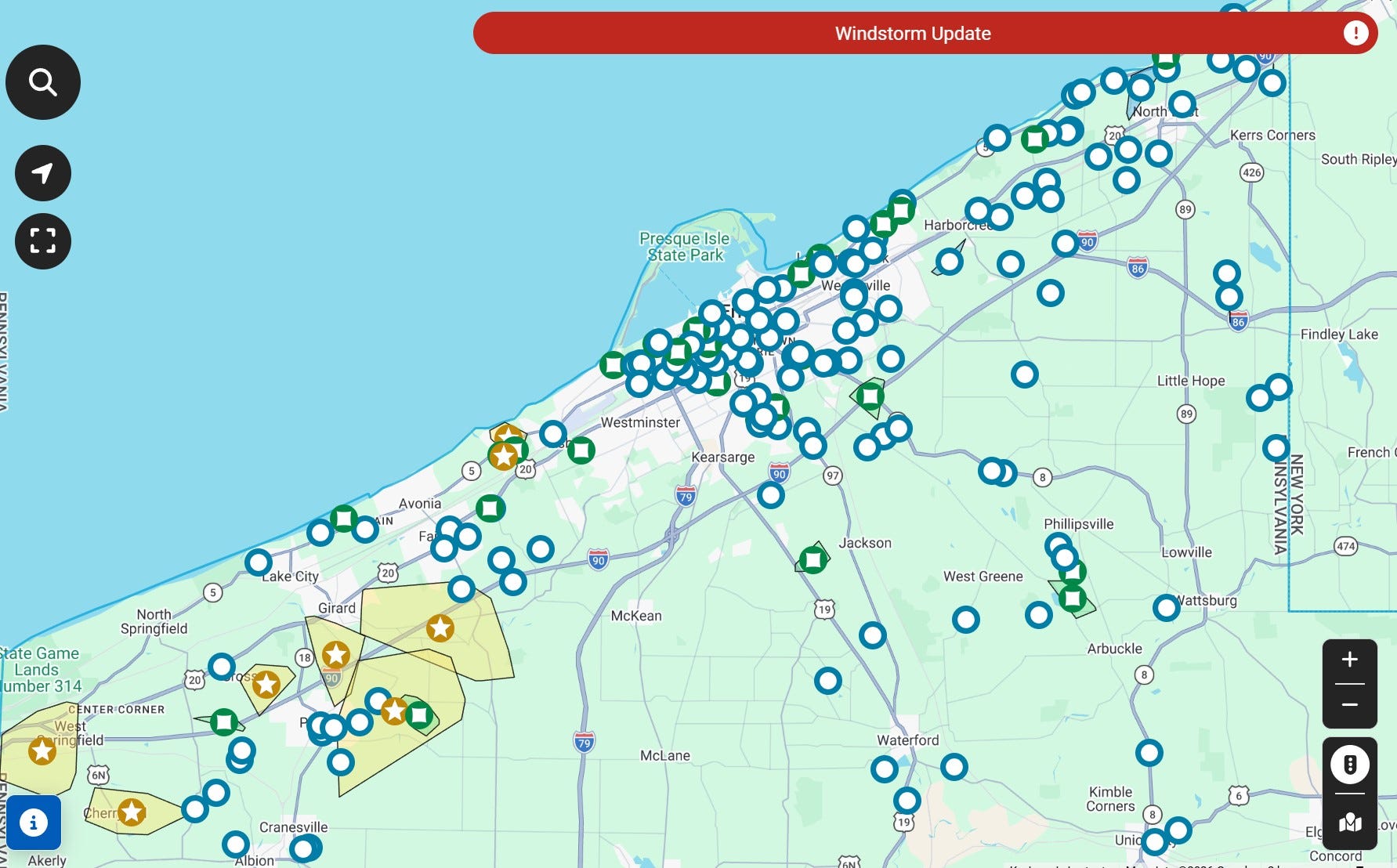Select blue circle marker near North Springfield
Image resolution: width=1397 pixels, height=868 pixels.
222,667
